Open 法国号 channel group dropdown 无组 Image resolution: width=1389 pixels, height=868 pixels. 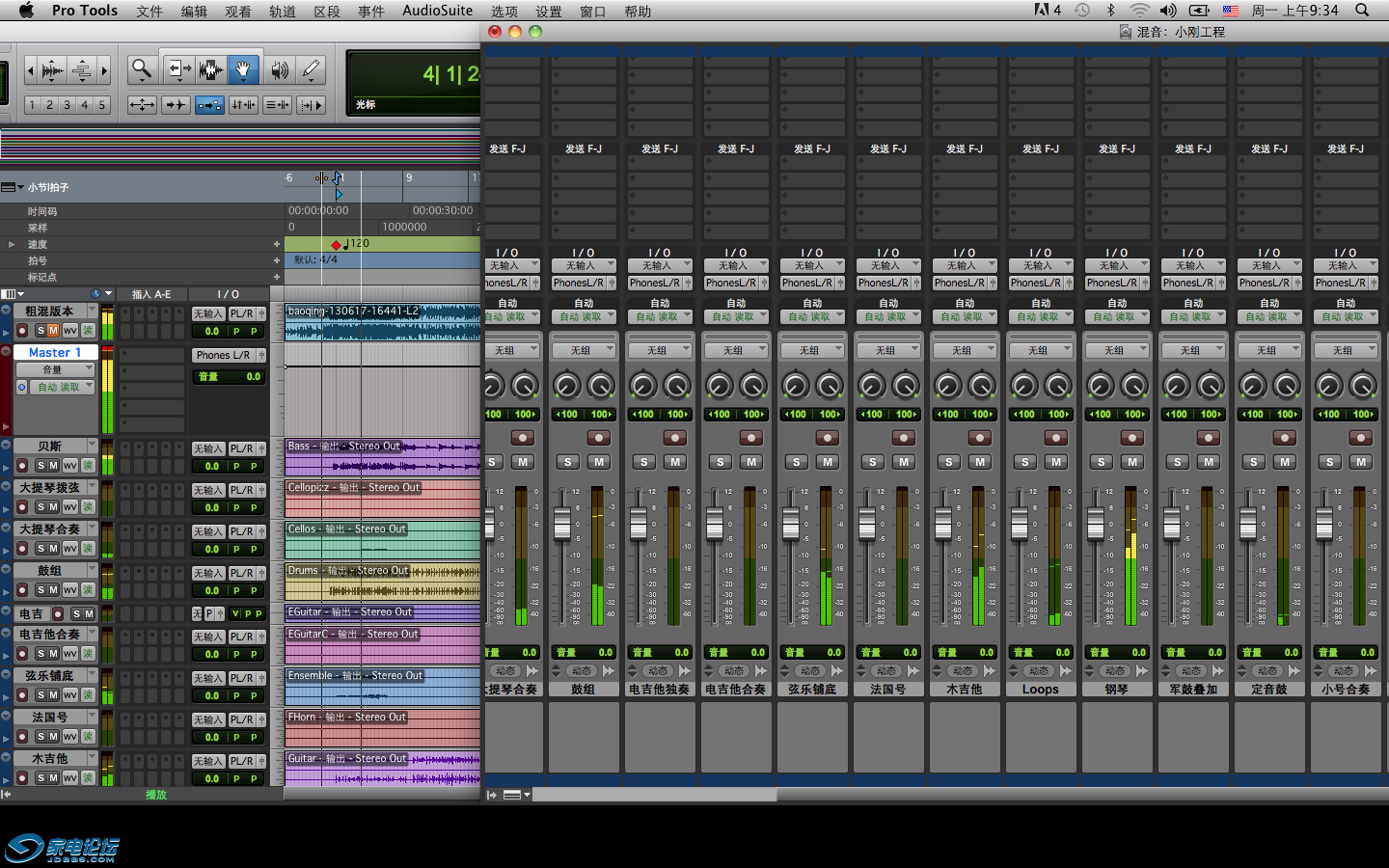(888, 350)
